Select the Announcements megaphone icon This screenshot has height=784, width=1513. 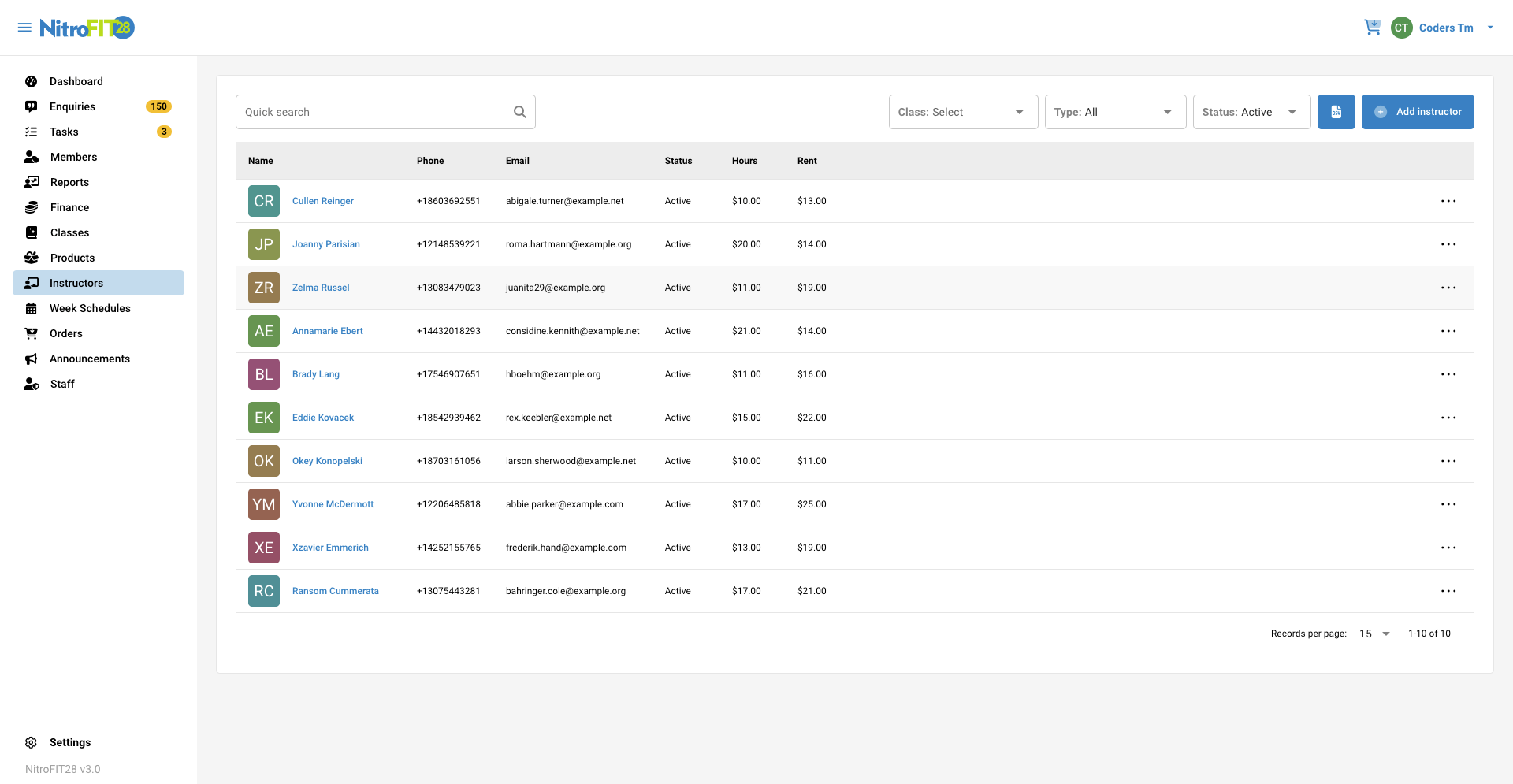coord(31,359)
